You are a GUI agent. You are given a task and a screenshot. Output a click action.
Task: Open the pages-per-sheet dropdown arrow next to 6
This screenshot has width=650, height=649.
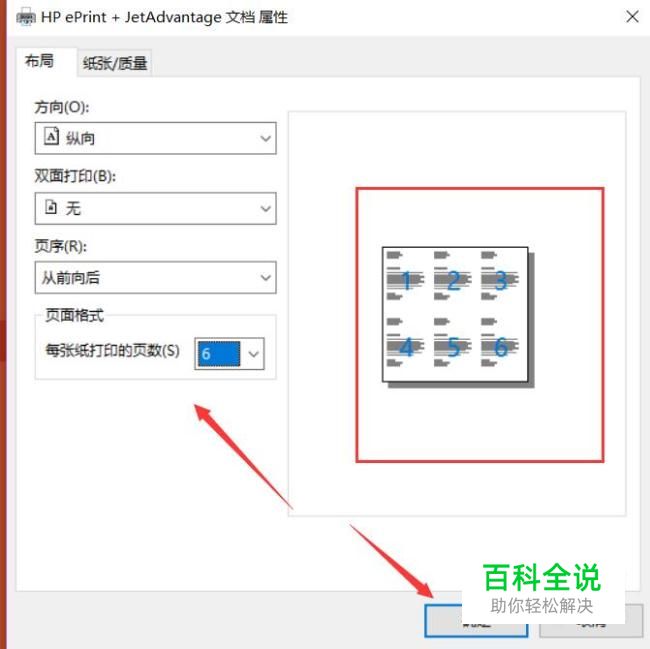coord(253,354)
